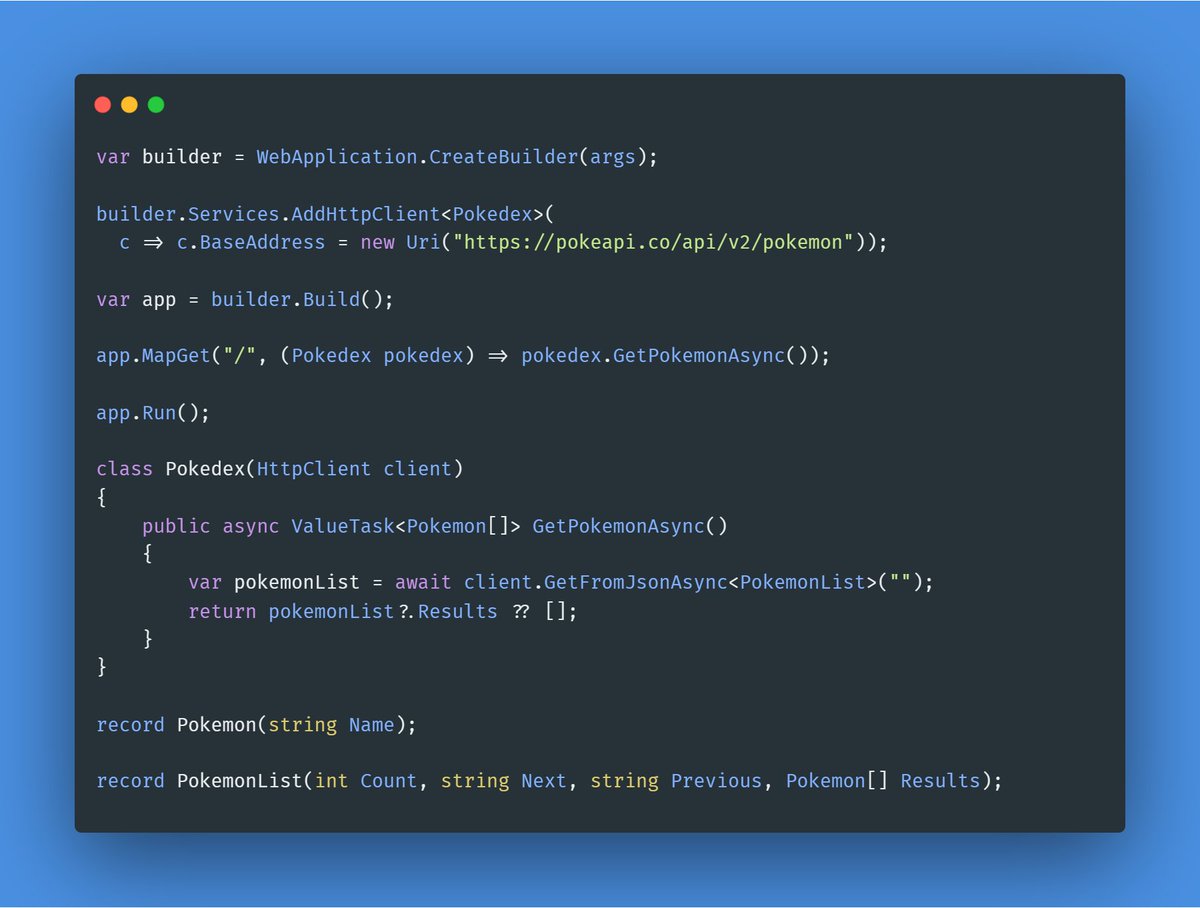Screen dimensions: 1200x908
Task: Select the args argument in CreateBuilder
Action: (x=613, y=156)
